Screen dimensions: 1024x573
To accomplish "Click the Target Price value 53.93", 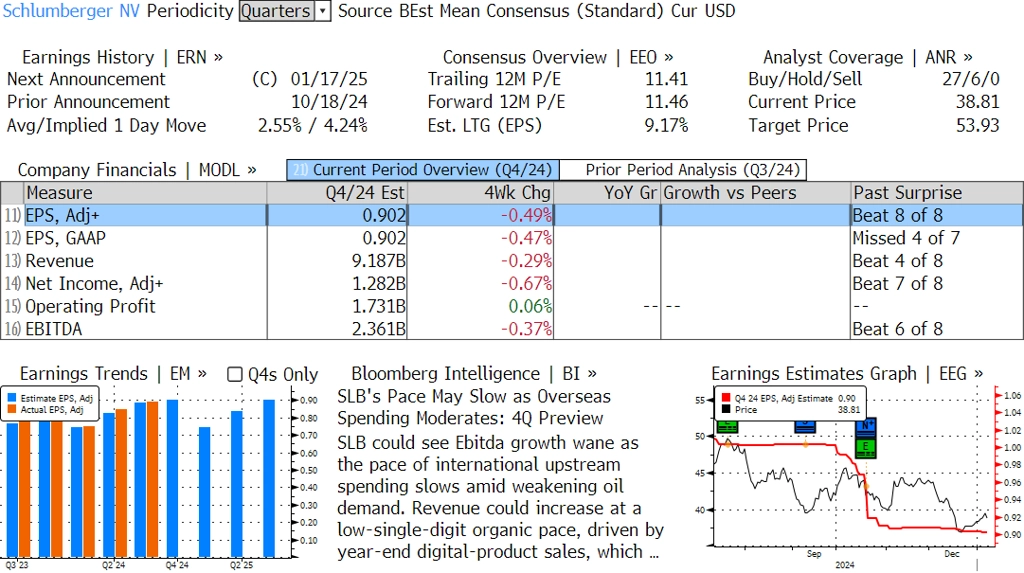I will point(978,125).
